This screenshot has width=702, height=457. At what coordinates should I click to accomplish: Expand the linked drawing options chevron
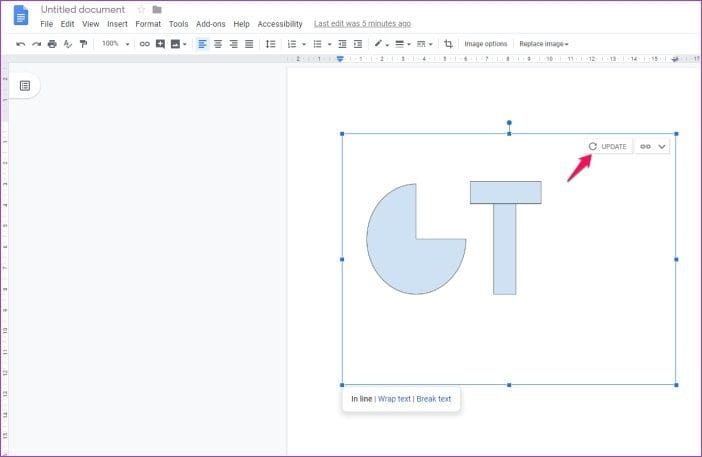662,146
